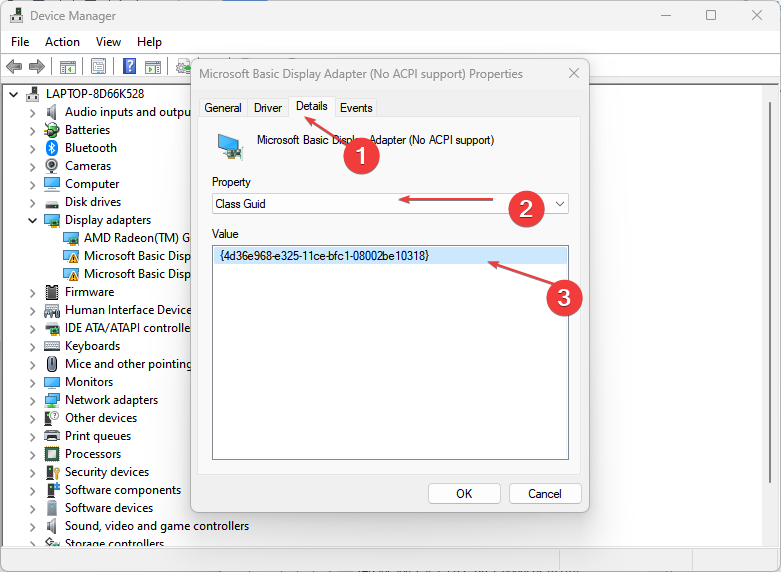Click the Firmware chip icon
The width and height of the screenshot is (781, 572).
(52, 292)
